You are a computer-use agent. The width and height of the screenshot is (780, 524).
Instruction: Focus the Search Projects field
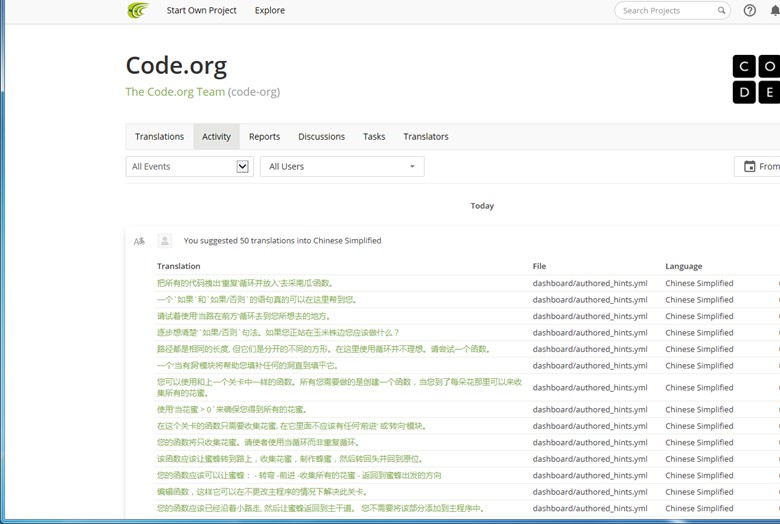[672, 10]
